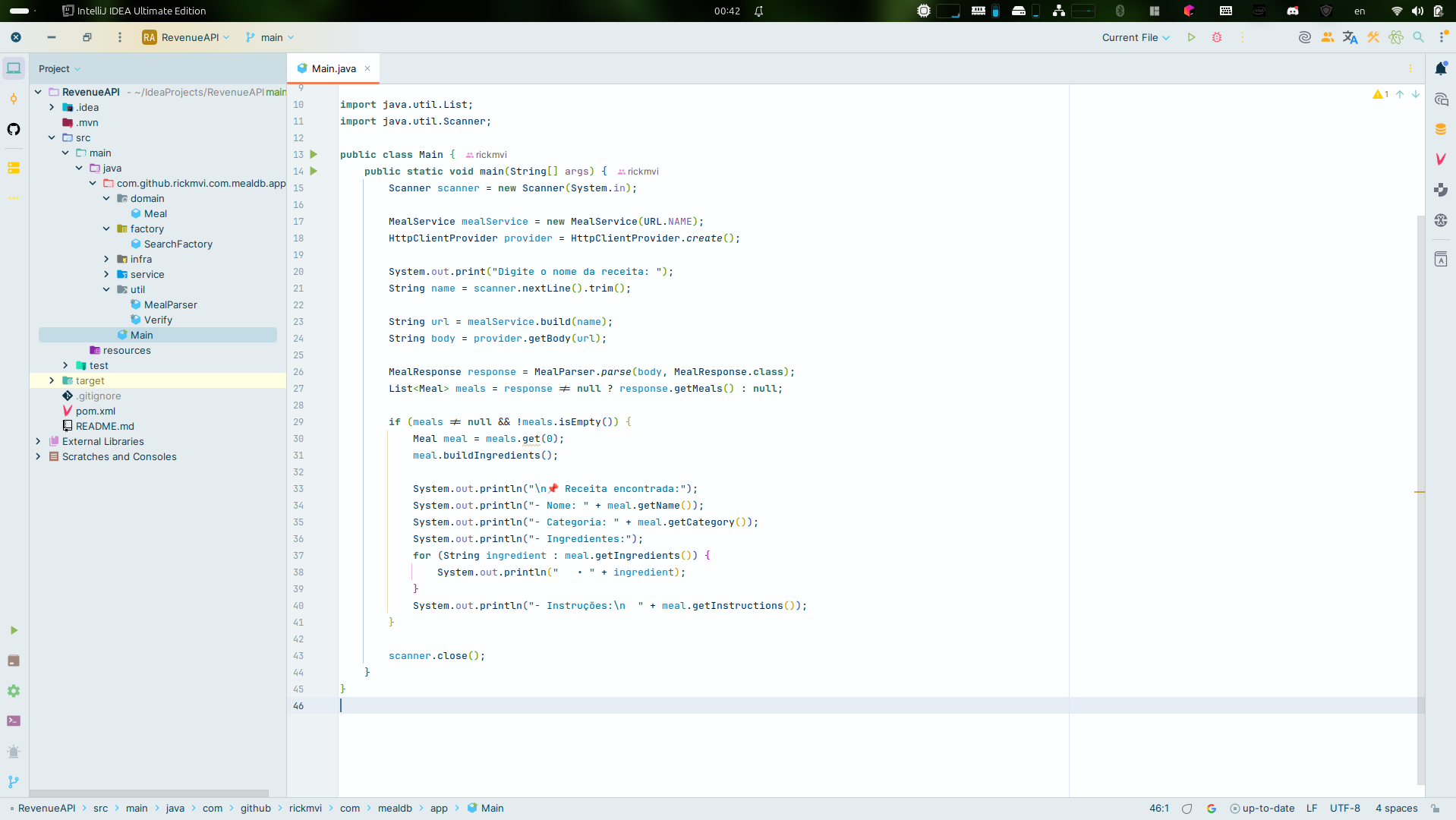The image size is (1456, 820).
Task: Open the main branch dropdown
Action: pyautogui.click(x=269, y=37)
